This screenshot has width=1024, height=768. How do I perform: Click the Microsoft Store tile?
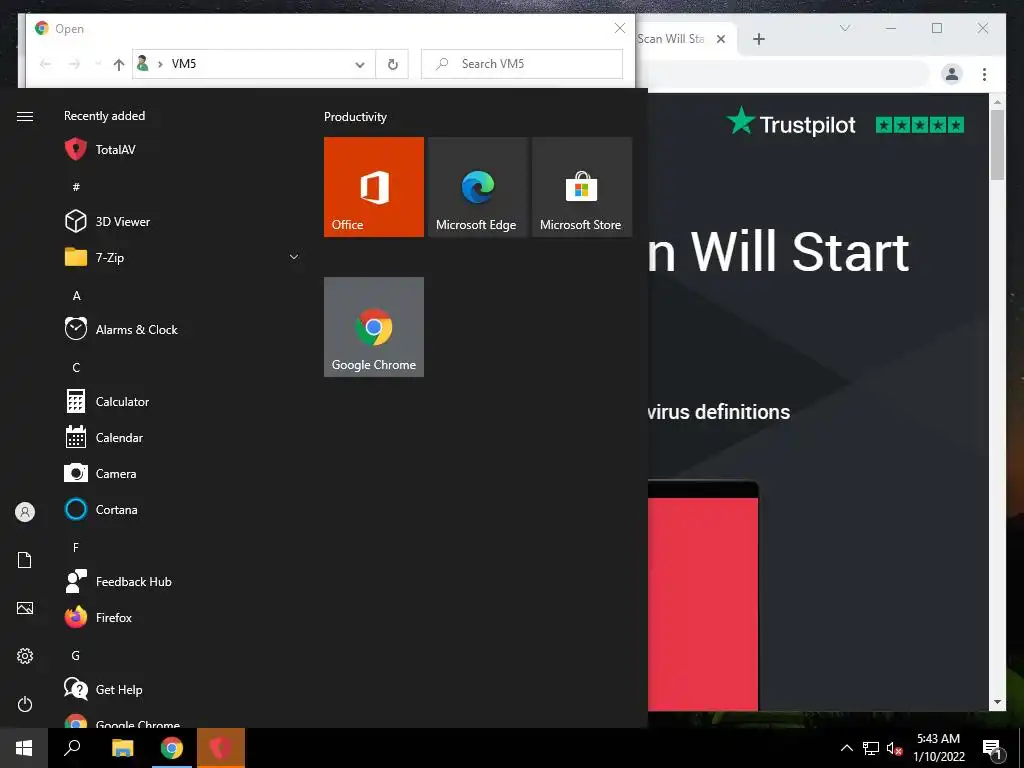coord(582,187)
